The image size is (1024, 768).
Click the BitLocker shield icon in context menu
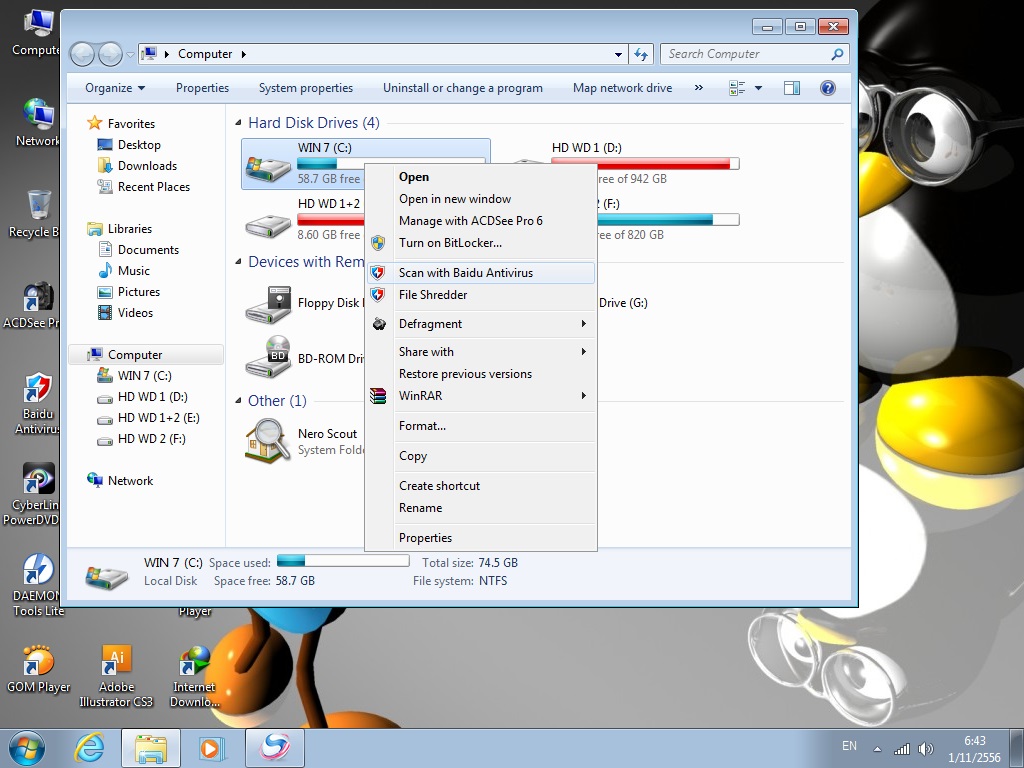[x=377, y=243]
